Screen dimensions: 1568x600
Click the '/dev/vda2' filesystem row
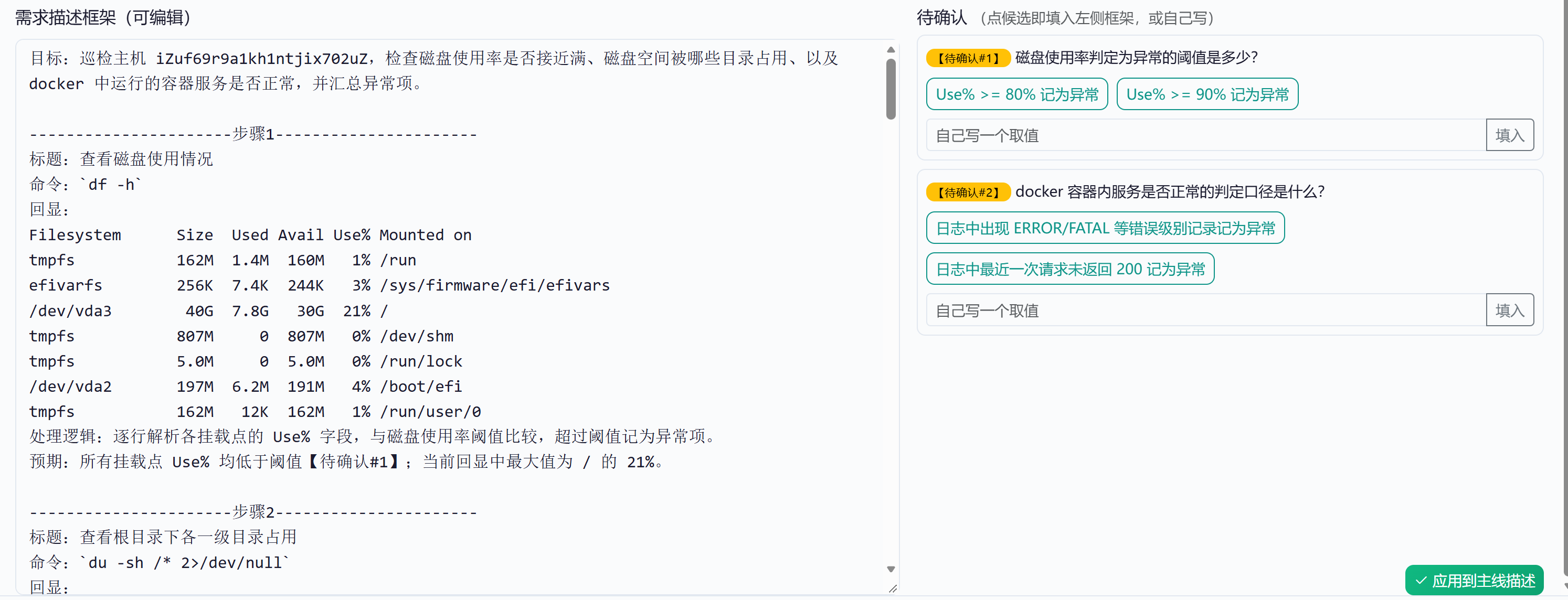246,387
